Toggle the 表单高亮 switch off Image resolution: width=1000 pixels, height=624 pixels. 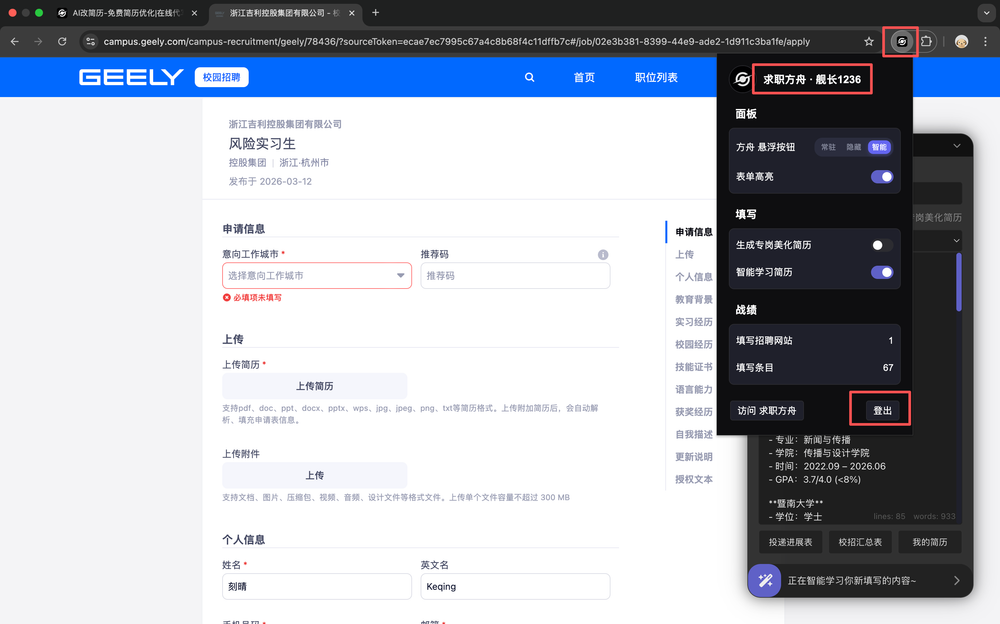881,177
